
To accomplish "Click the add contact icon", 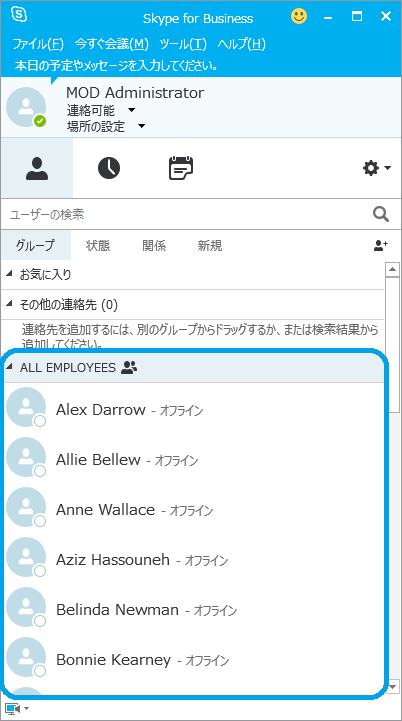I will 380,246.
